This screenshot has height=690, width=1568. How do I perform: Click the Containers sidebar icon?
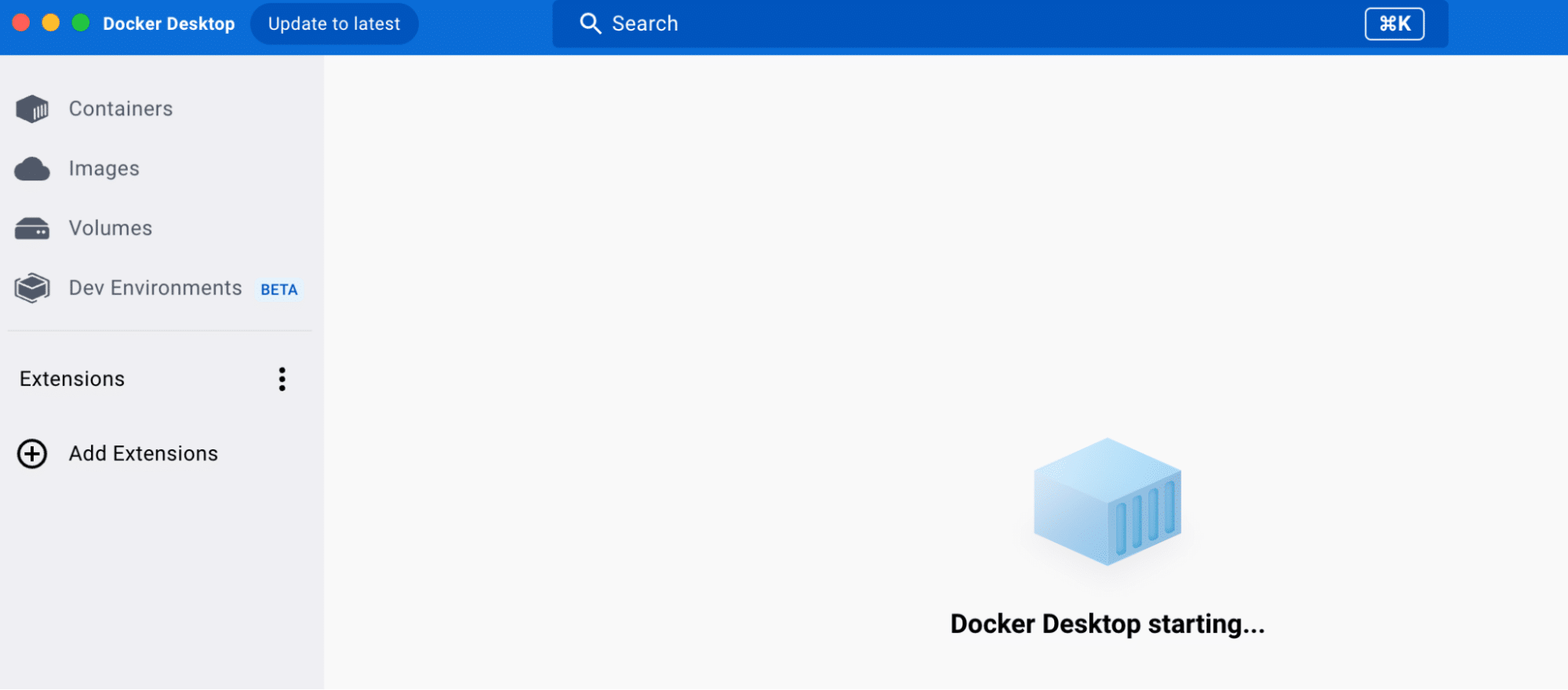(32, 109)
